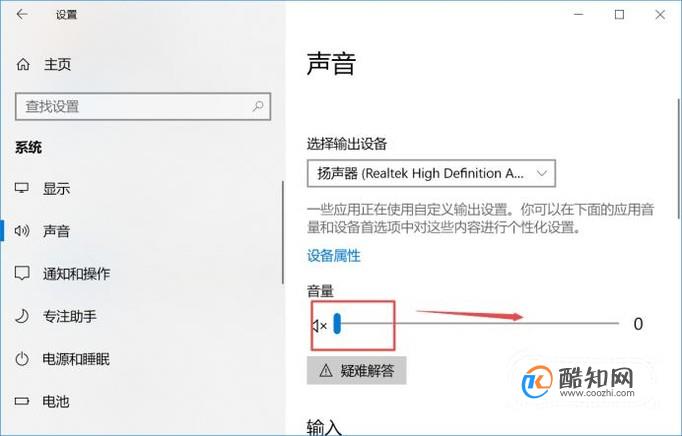Click the right-side page scrollbar
This screenshot has width=682, height=436.
point(679,159)
